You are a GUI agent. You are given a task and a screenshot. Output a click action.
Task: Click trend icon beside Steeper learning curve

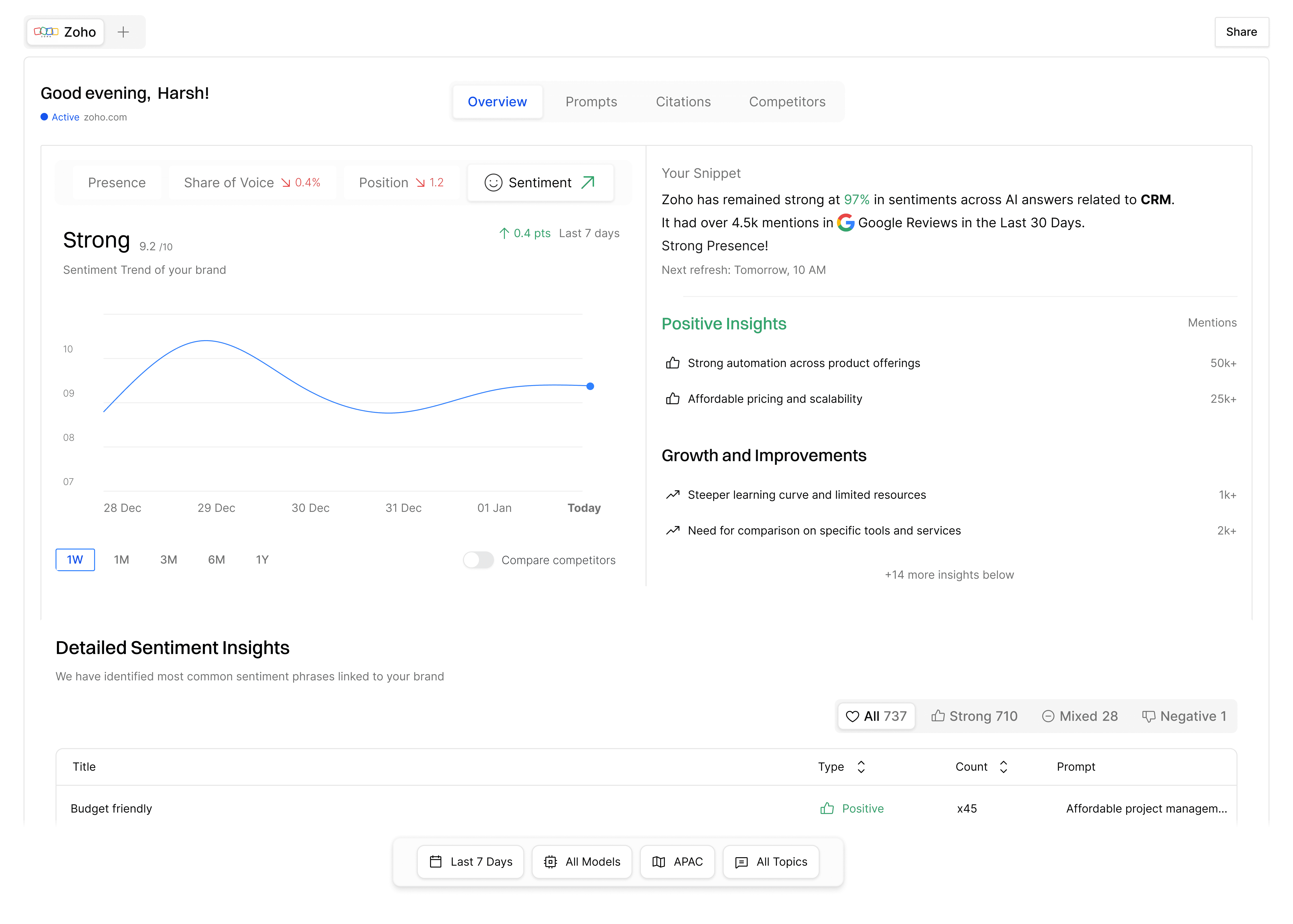[673, 494]
